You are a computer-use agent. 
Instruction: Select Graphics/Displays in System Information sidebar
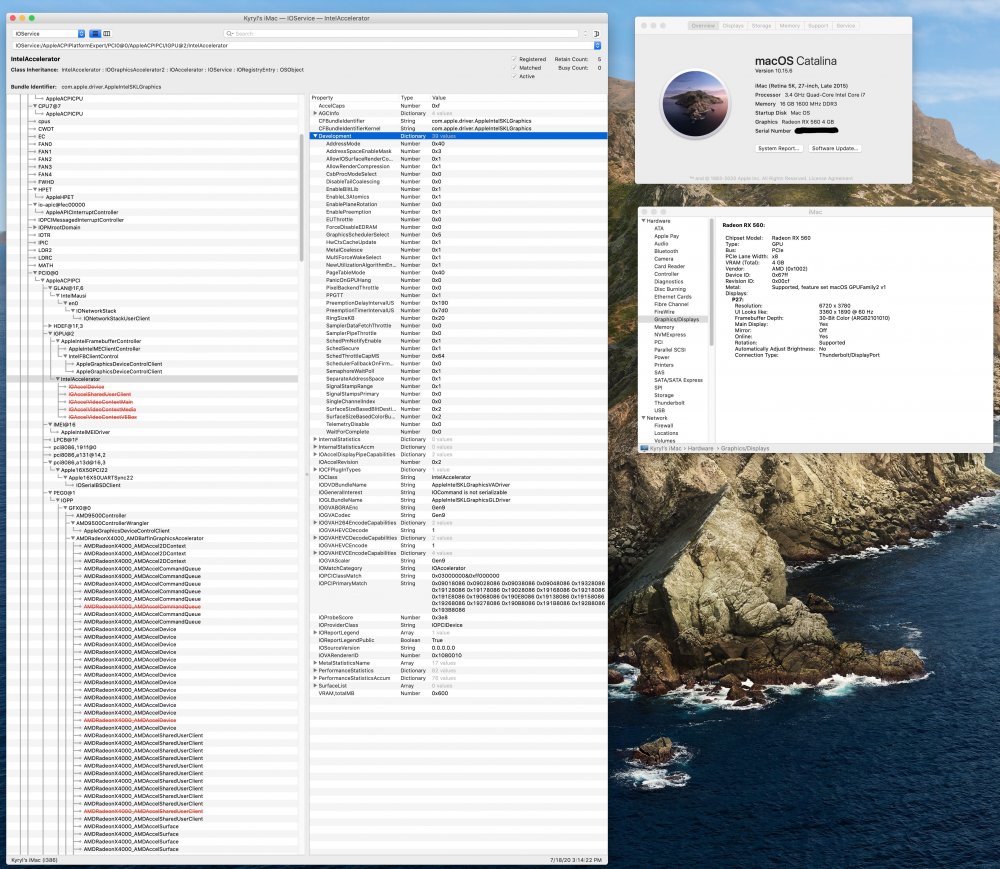pos(676,319)
